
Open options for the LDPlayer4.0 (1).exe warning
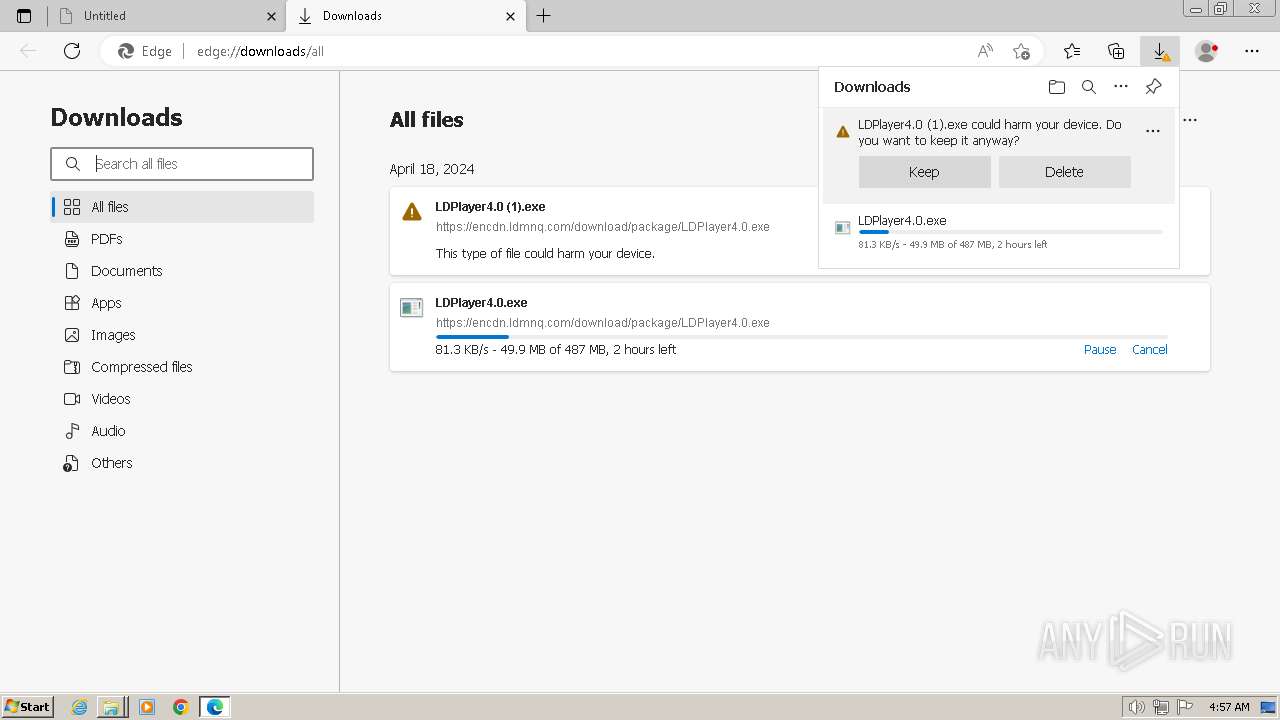(x=1153, y=131)
